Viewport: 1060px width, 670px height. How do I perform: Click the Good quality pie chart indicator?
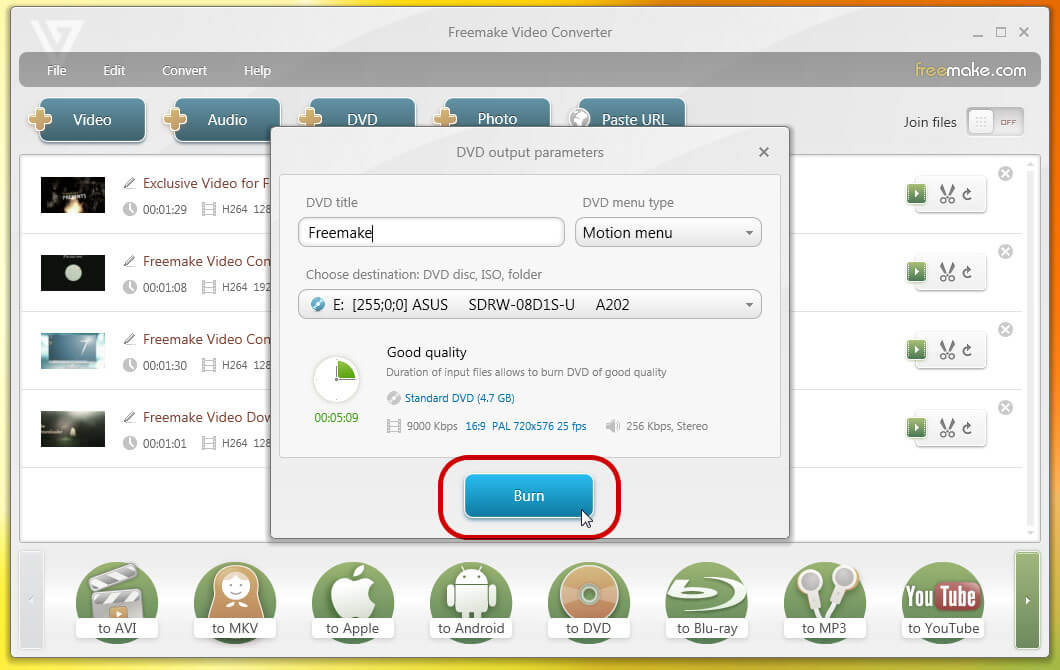[336, 379]
